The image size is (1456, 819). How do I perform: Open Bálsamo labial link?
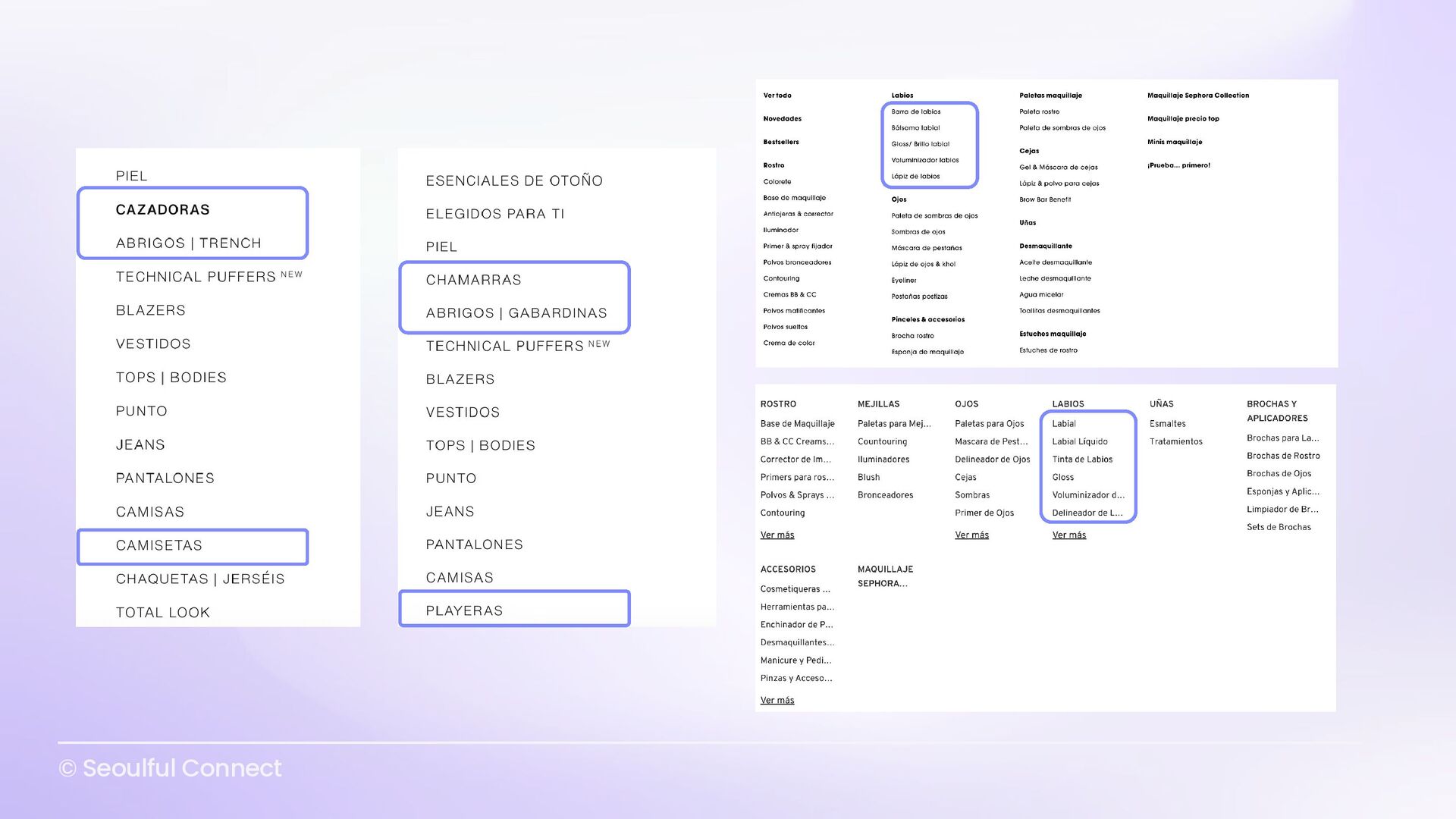tap(915, 128)
